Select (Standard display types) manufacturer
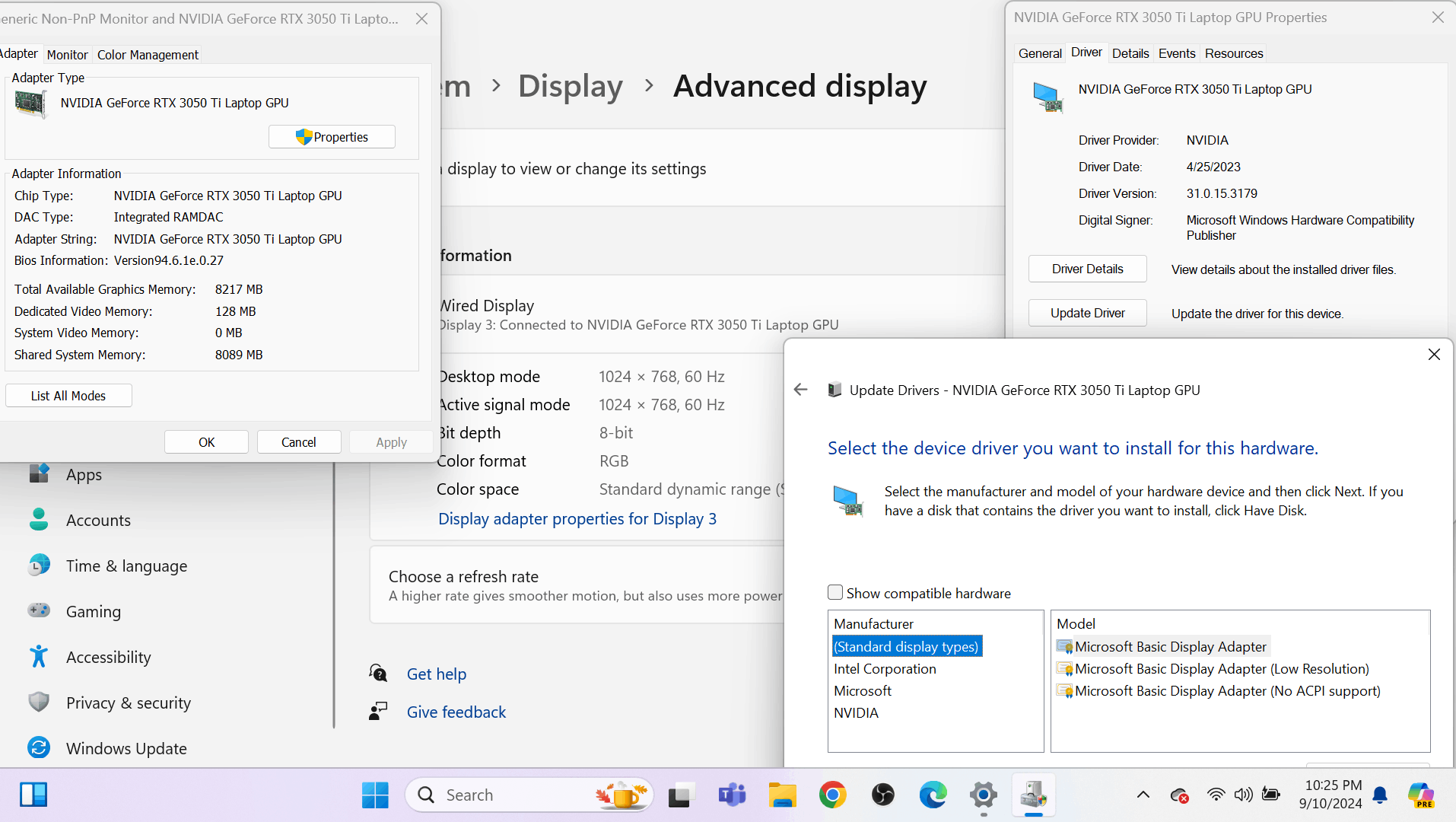 tap(907, 646)
